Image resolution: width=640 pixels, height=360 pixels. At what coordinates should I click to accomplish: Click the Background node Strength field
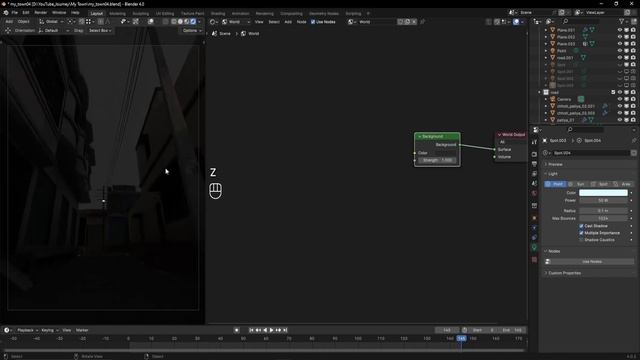(437, 160)
